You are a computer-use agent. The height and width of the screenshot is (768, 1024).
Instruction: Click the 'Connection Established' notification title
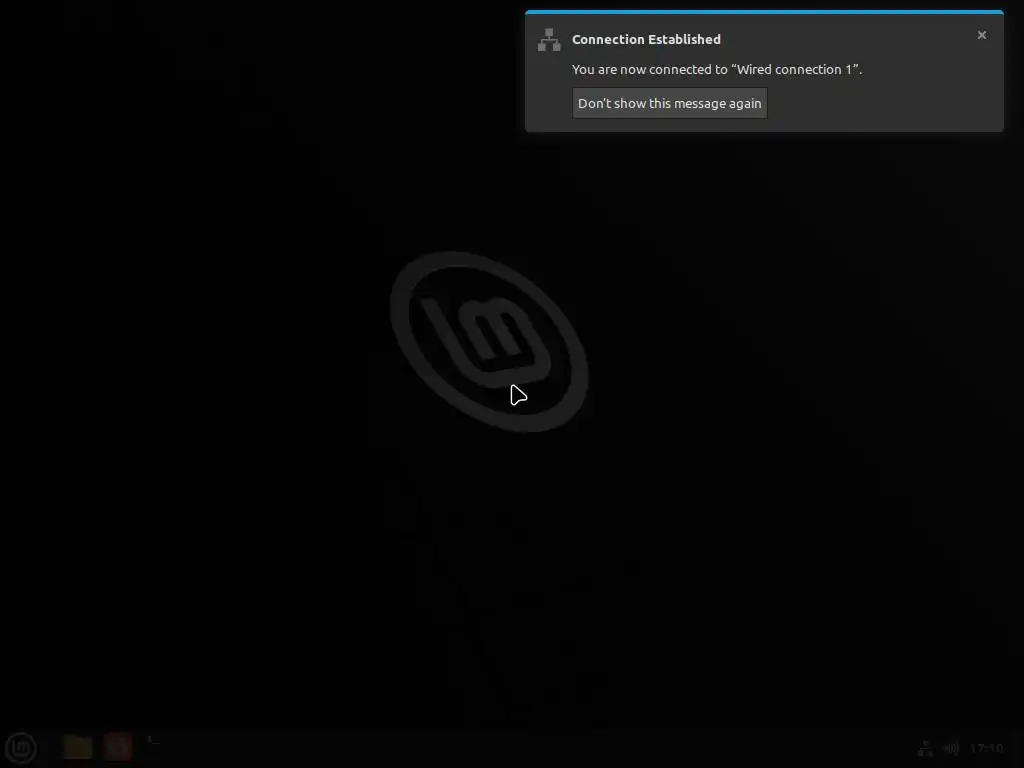[x=647, y=39]
